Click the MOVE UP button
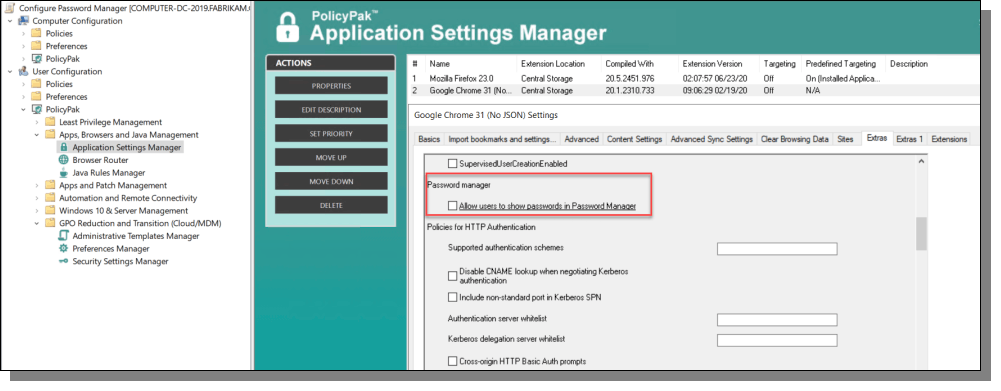This screenshot has height=391, width=1001. coord(331,157)
